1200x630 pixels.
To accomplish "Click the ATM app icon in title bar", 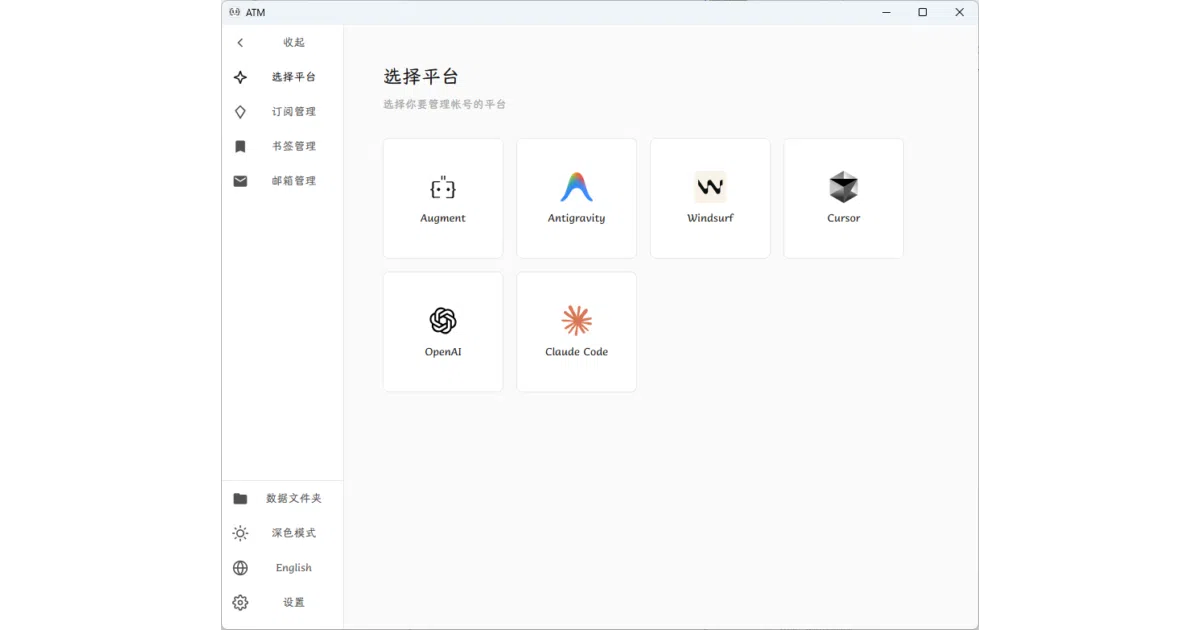I will coord(234,12).
